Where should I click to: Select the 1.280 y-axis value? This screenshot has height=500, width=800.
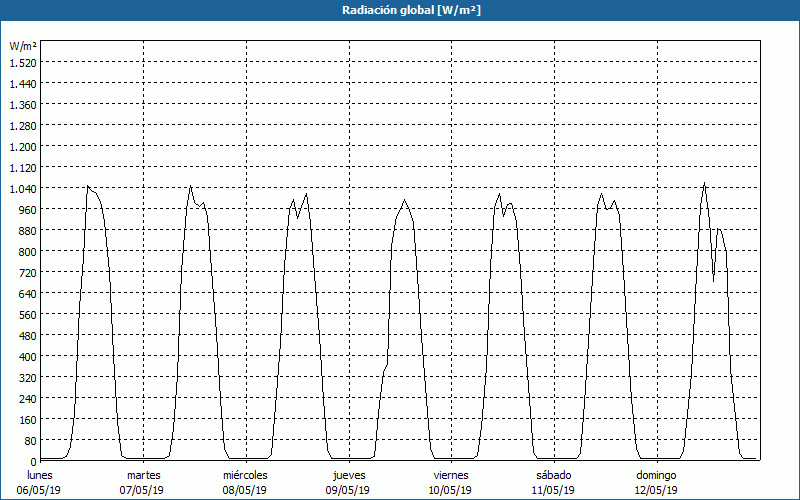point(23,126)
